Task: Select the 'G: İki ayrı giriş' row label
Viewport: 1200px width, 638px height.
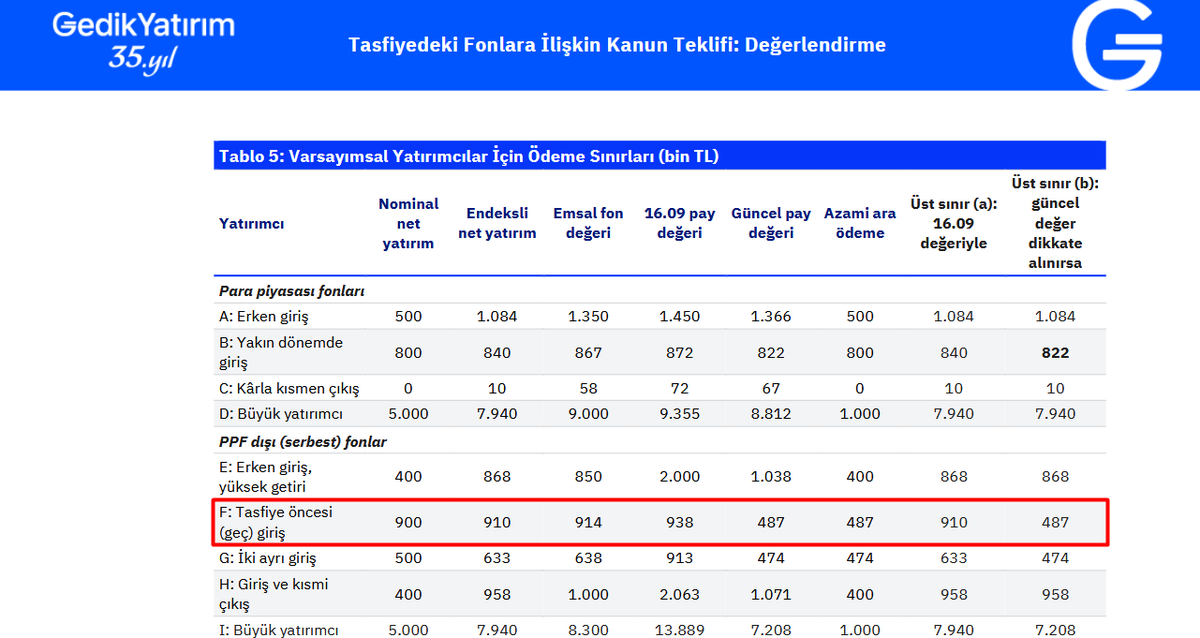Action: [x=270, y=558]
